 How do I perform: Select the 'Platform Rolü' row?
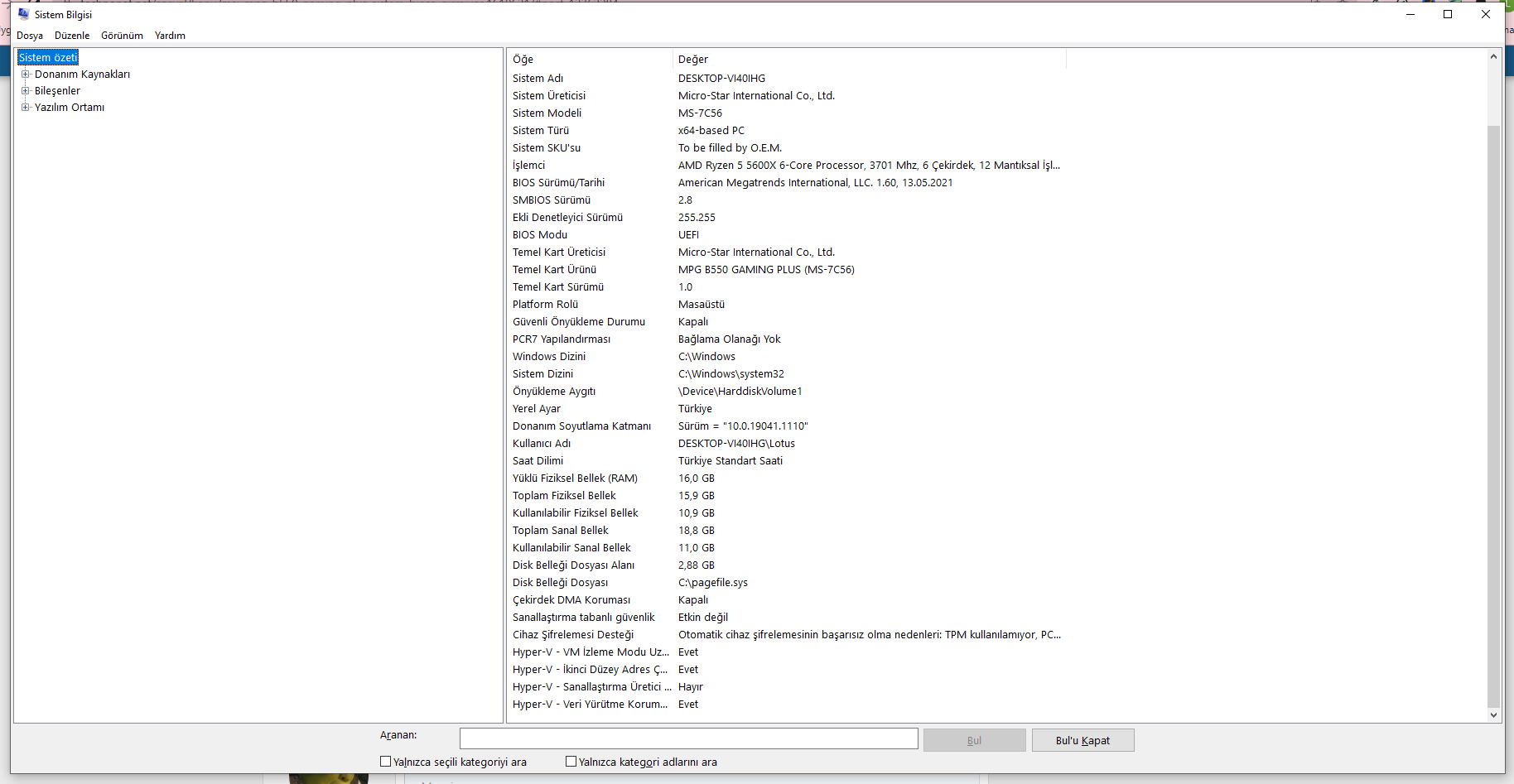coord(787,305)
